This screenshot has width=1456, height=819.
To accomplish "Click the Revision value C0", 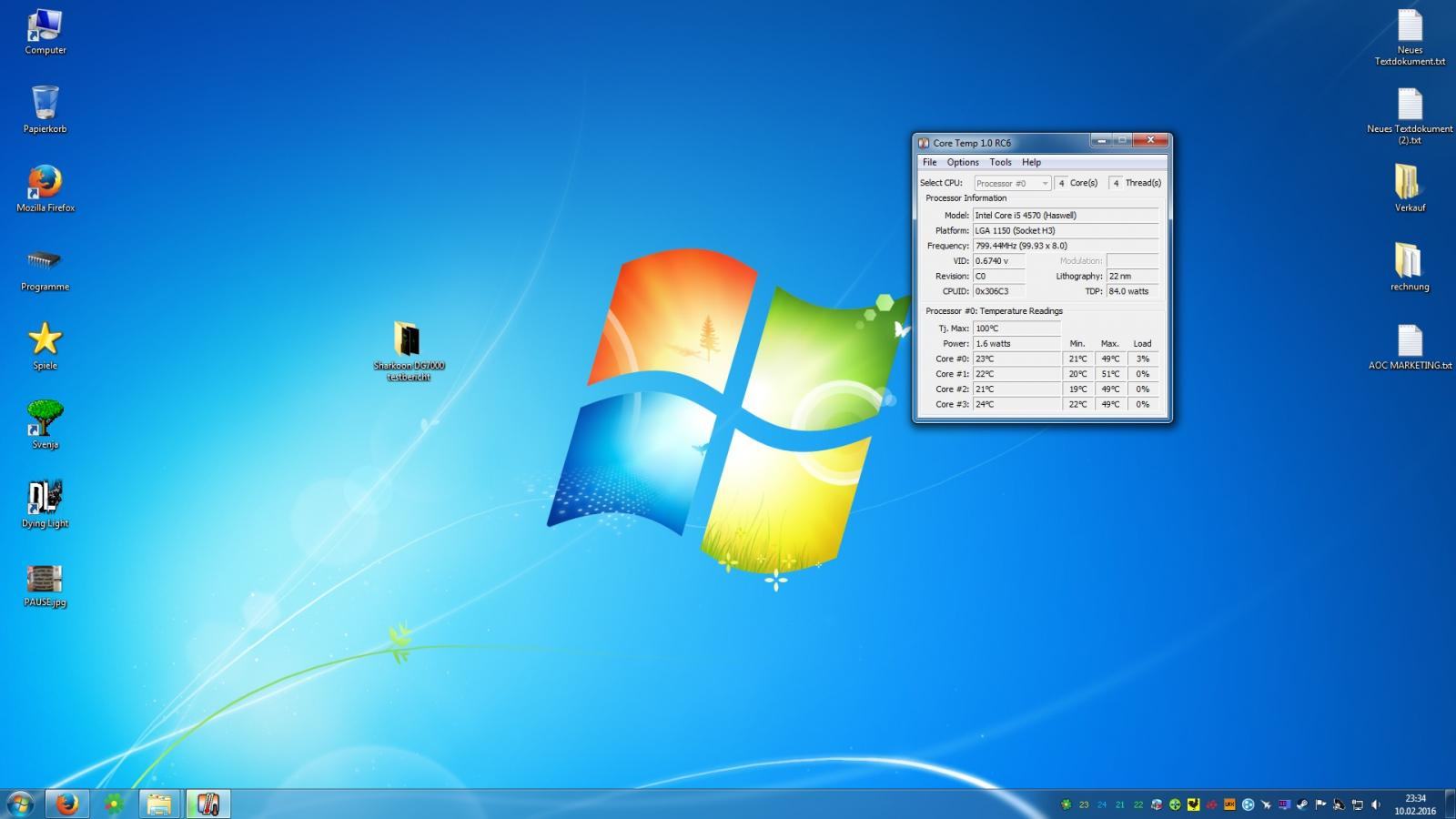I will (999, 276).
